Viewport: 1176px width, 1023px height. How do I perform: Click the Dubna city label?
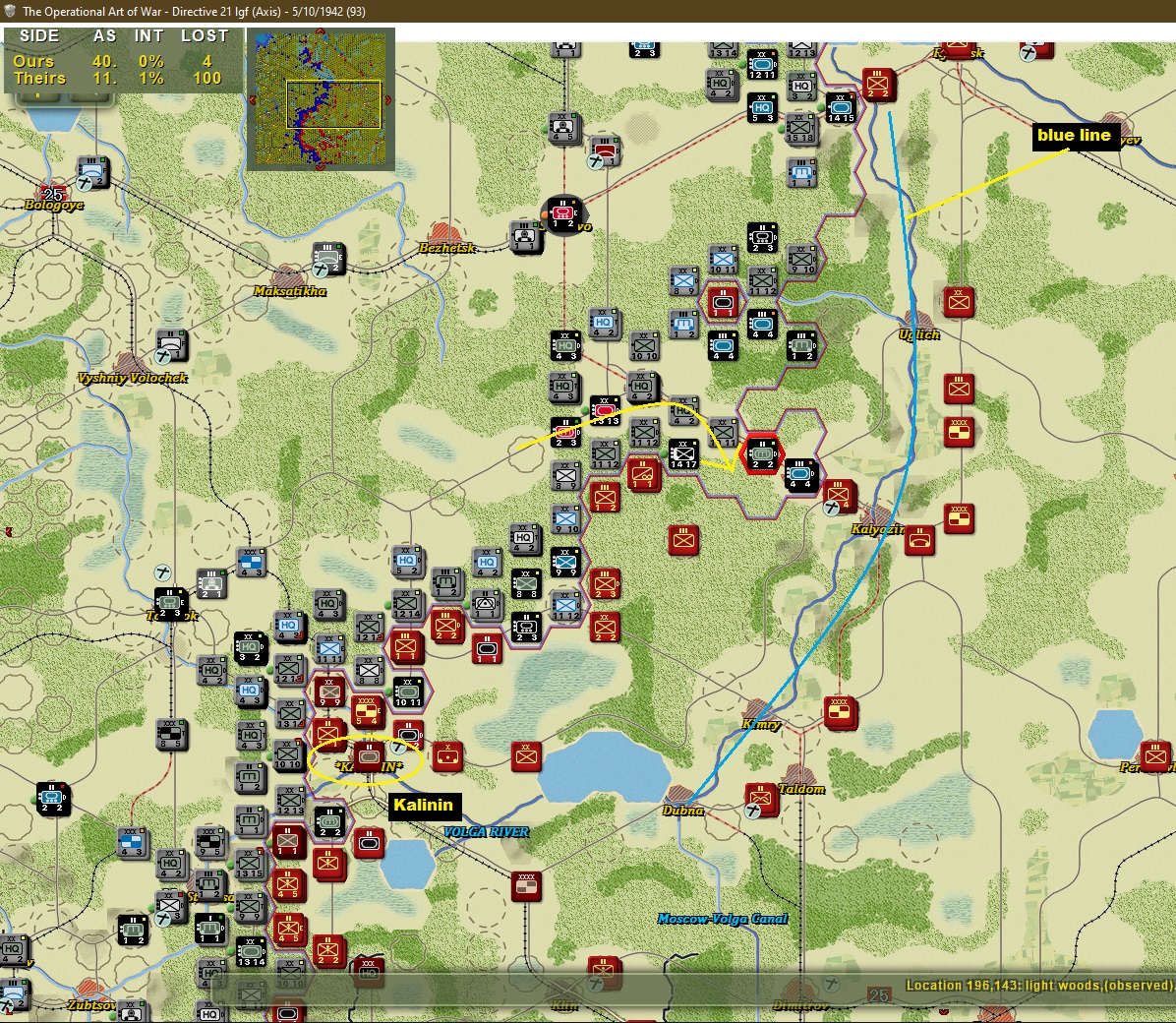click(x=682, y=811)
